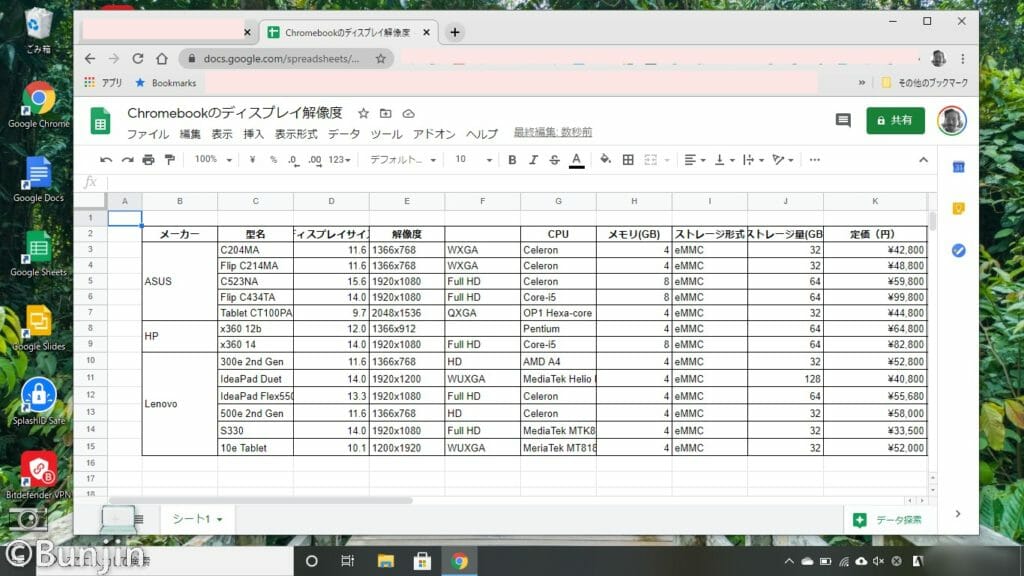
Task: Open the データ menu
Action: 344,134
